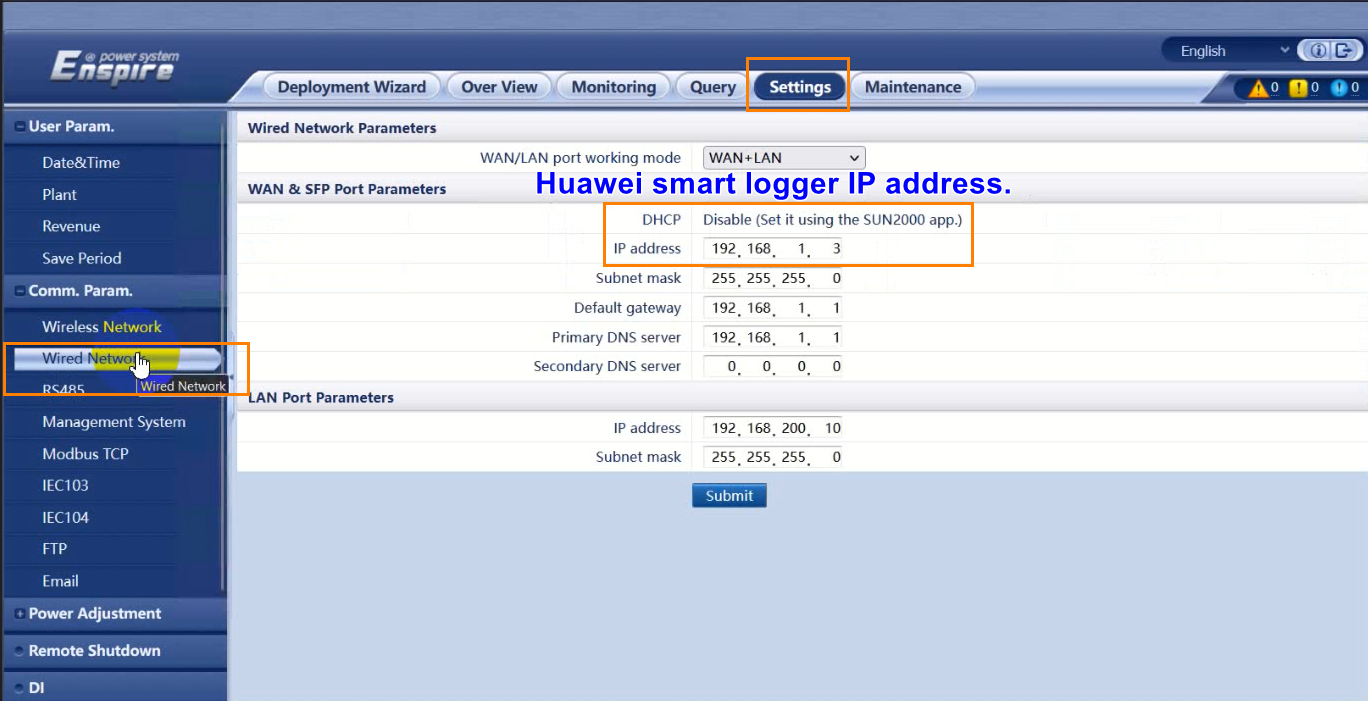Image resolution: width=1368 pixels, height=701 pixels.
Task: Select the Deployment Wizard tab
Action: 351,86
